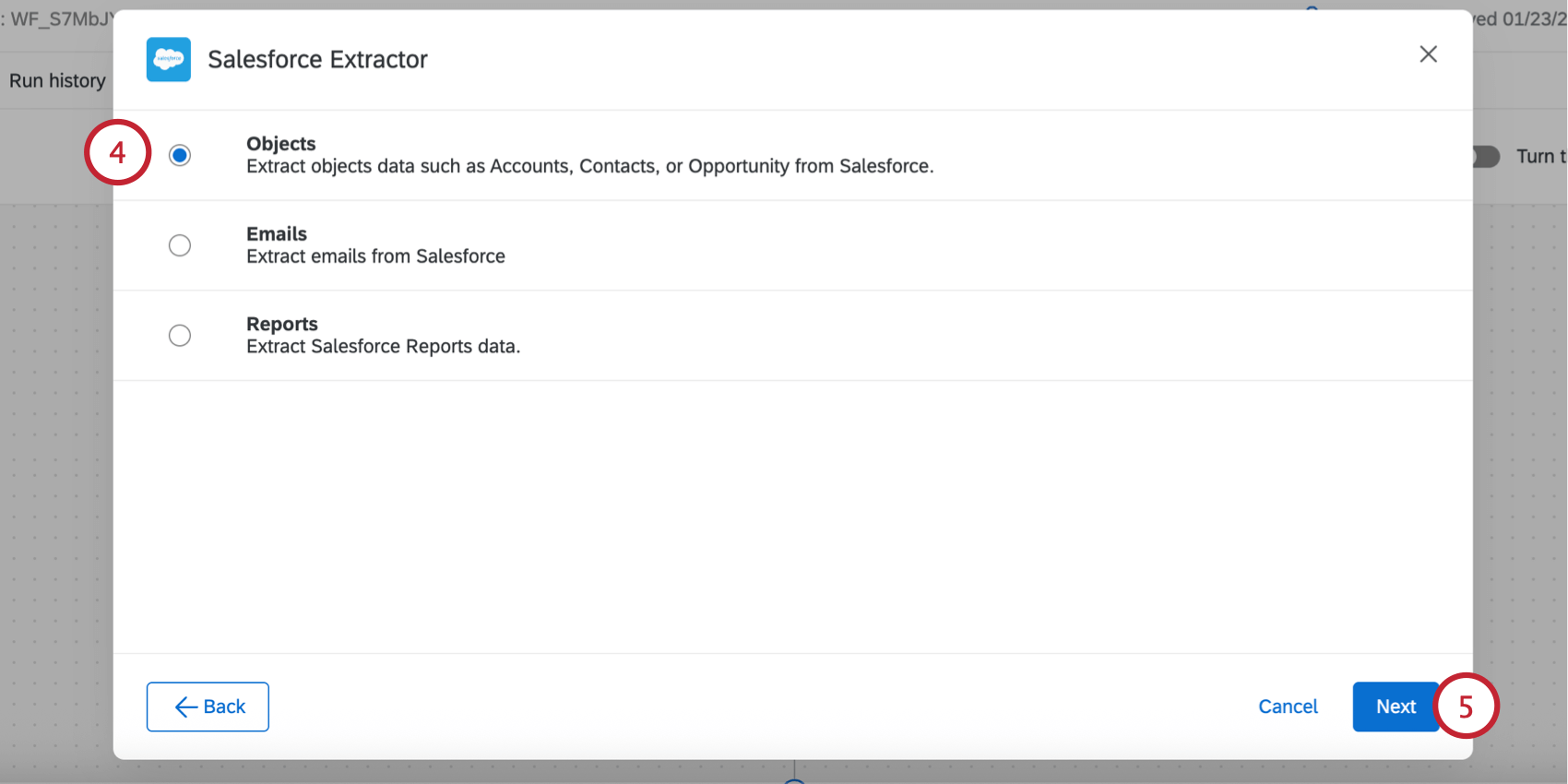Select the Emails radio button
This screenshot has height=784, width=1568.
pos(180,245)
